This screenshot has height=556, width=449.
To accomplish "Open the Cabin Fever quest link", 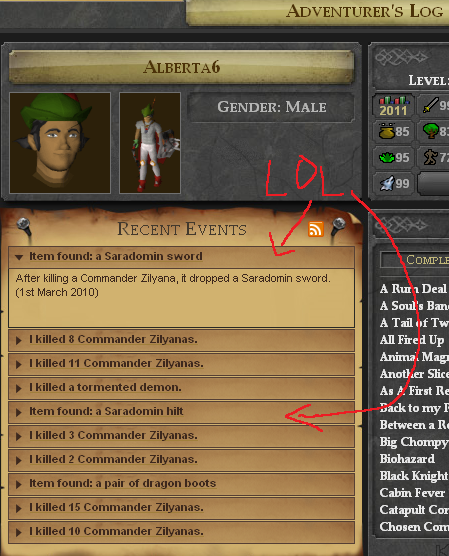I will 412,493.
